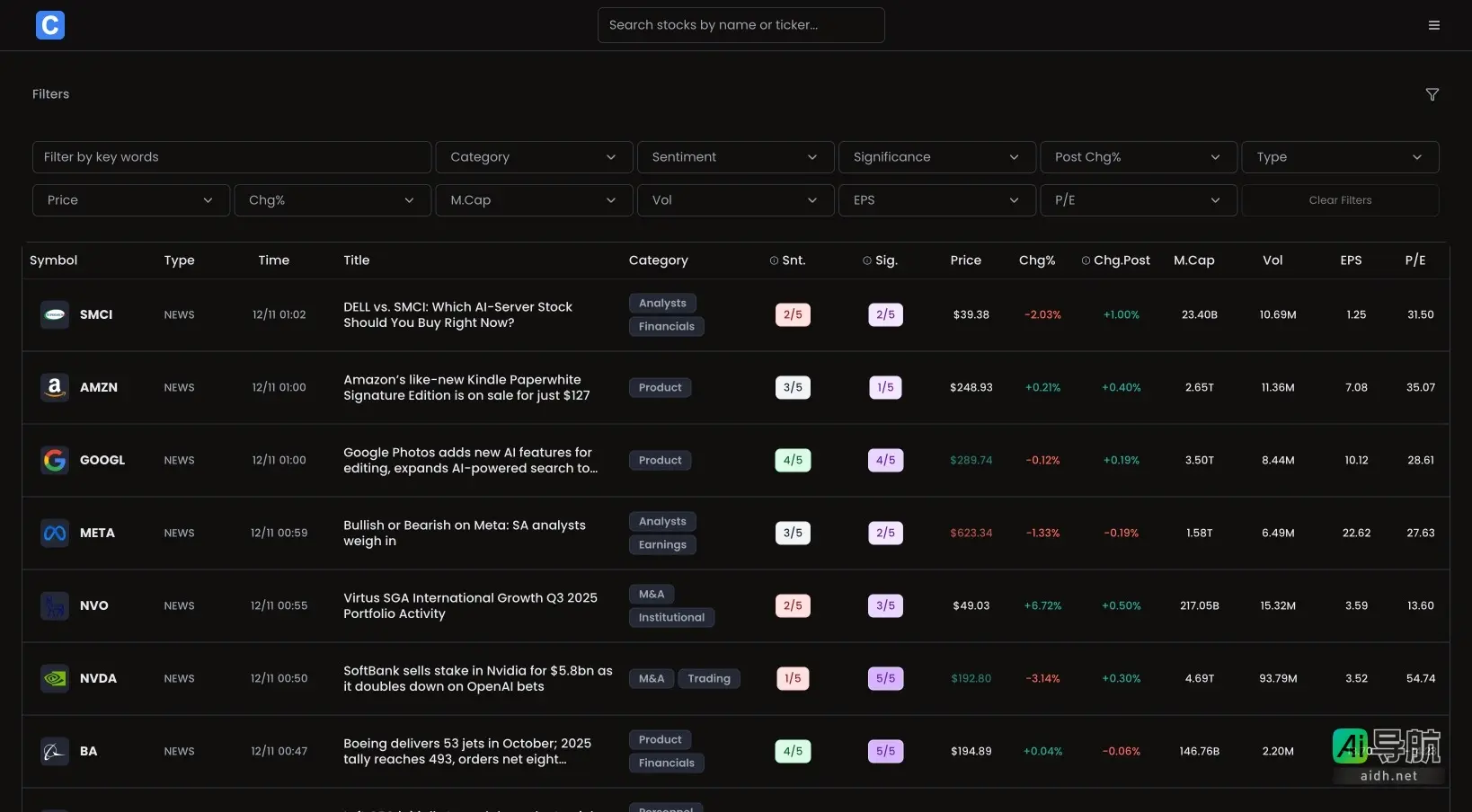Image resolution: width=1472 pixels, height=812 pixels.
Task: Sort by the Price column header
Action: click(x=965, y=260)
